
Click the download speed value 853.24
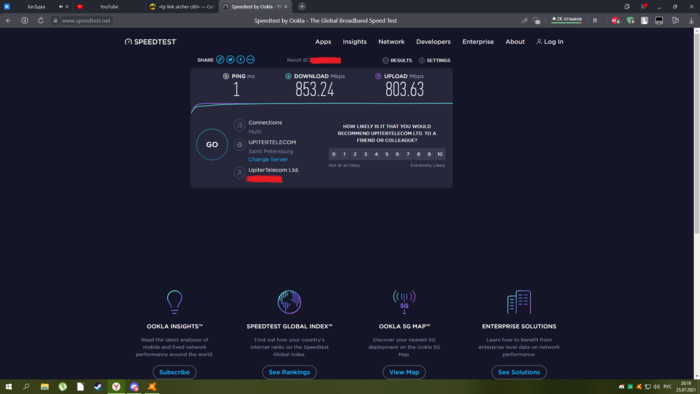tap(314, 90)
